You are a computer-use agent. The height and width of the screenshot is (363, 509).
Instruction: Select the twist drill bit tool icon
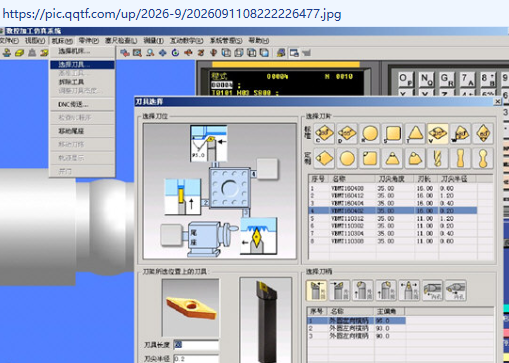[438, 158]
